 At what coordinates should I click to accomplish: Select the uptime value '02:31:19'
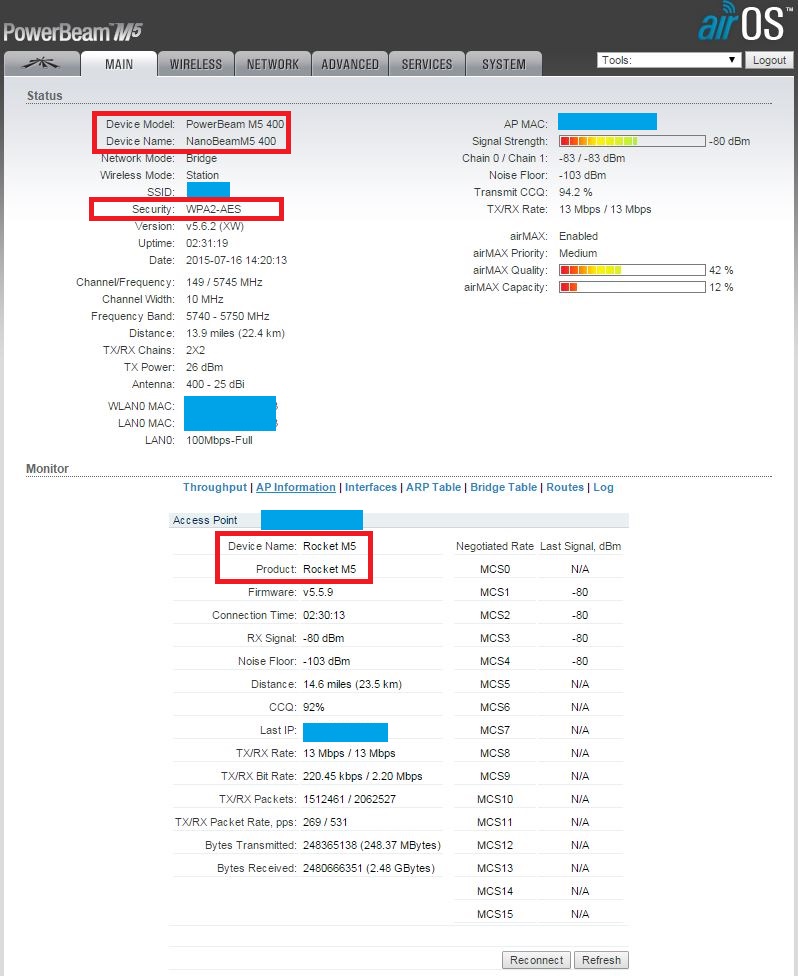[207, 243]
